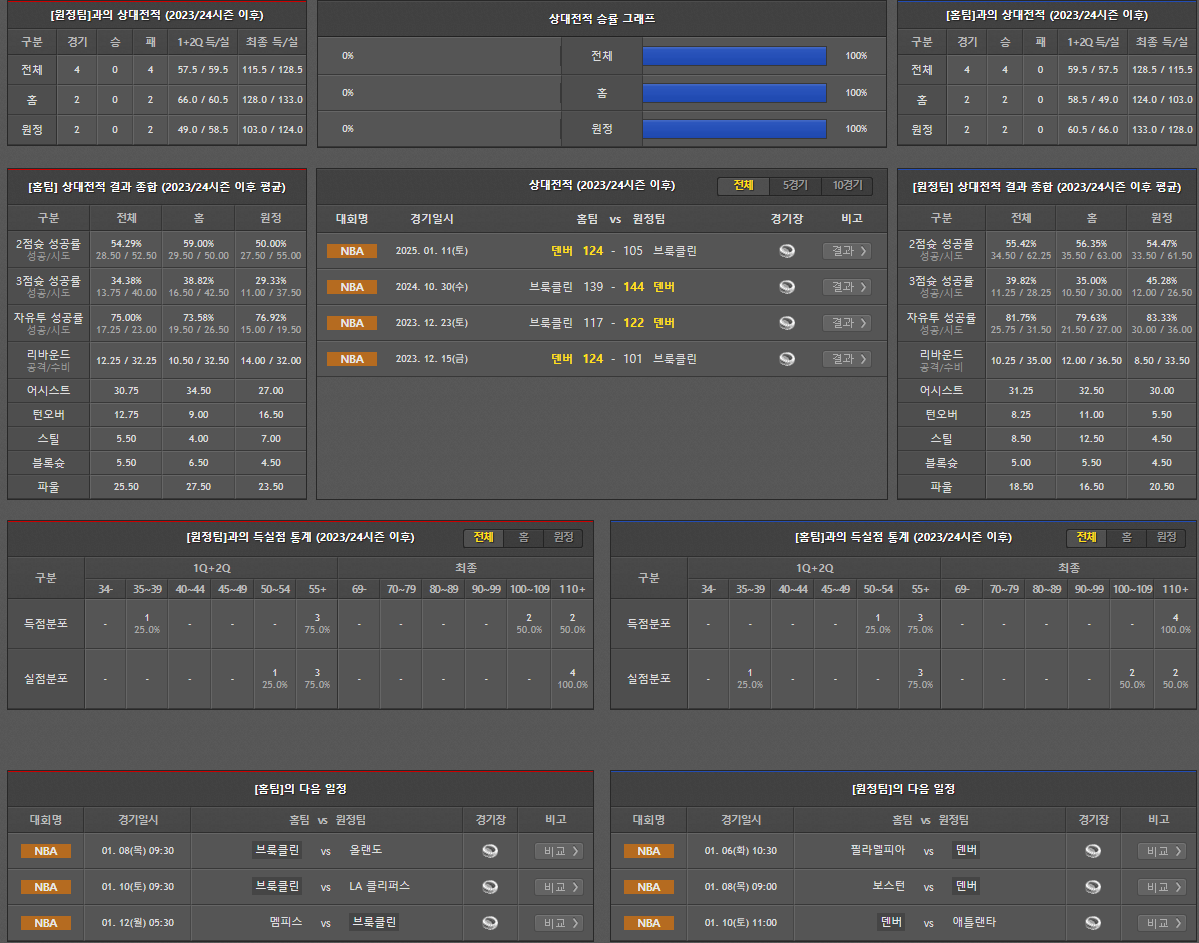Click stadium icon for Denver vs Atlanta game

coord(1093,923)
